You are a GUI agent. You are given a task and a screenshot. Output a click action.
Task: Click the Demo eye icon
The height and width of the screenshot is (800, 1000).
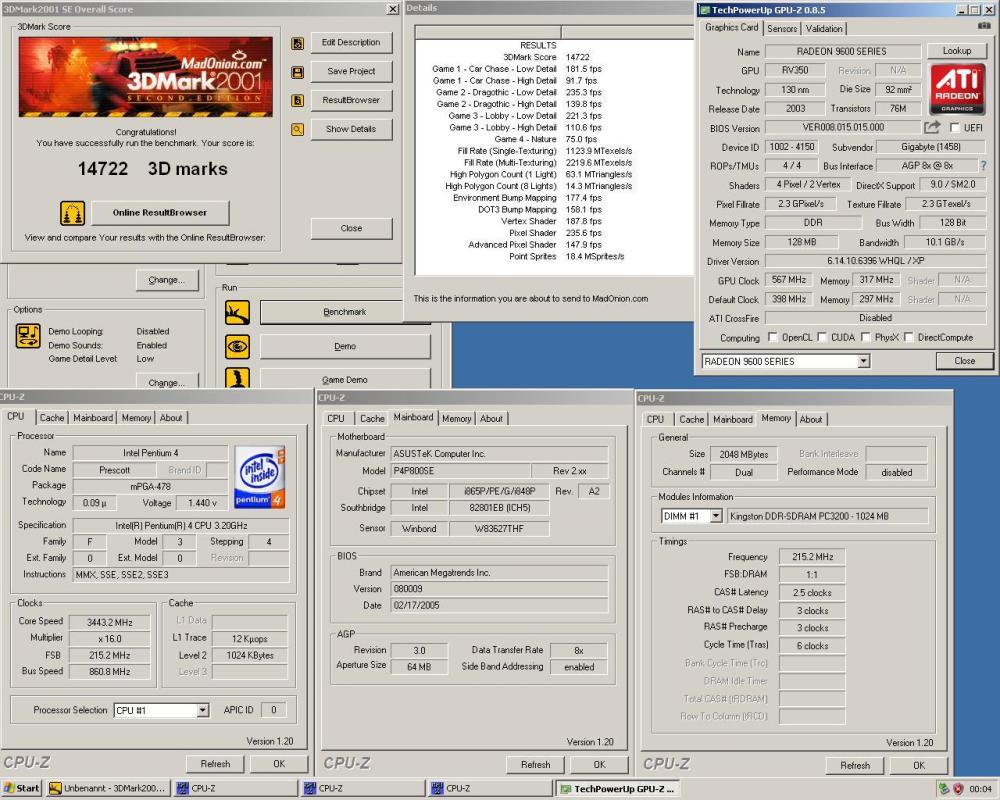(x=237, y=346)
